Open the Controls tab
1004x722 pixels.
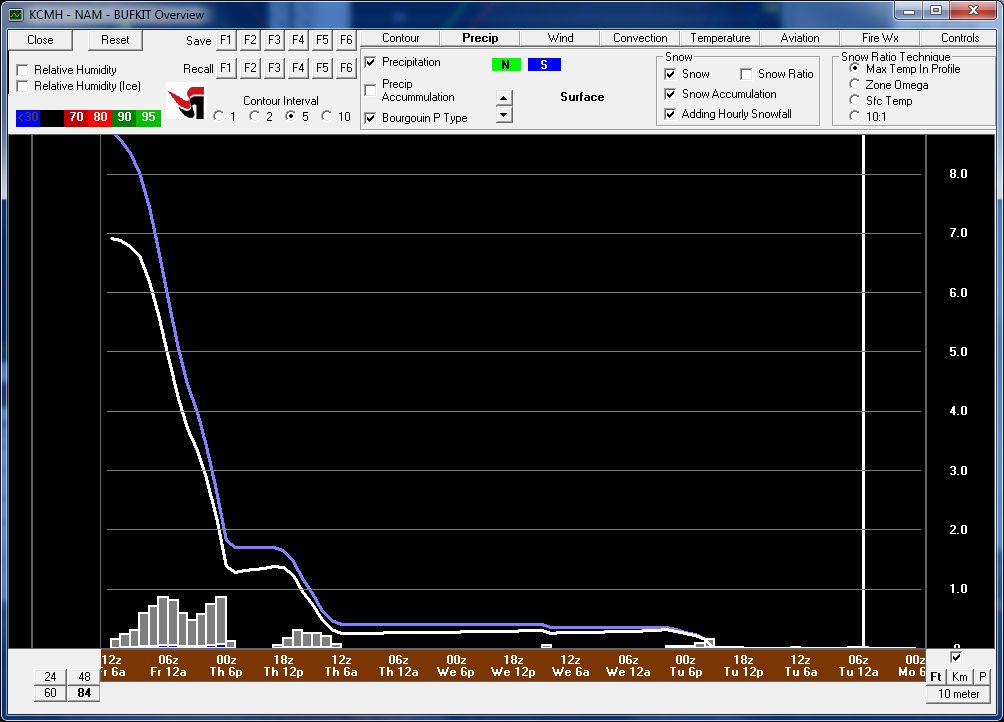(959, 38)
